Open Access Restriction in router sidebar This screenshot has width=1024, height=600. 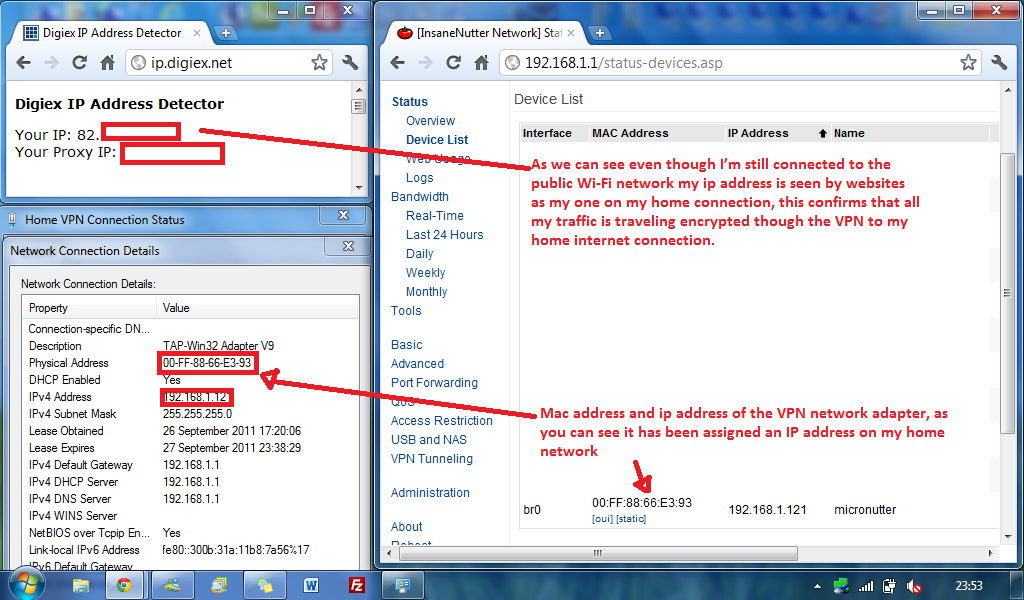click(441, 420)
